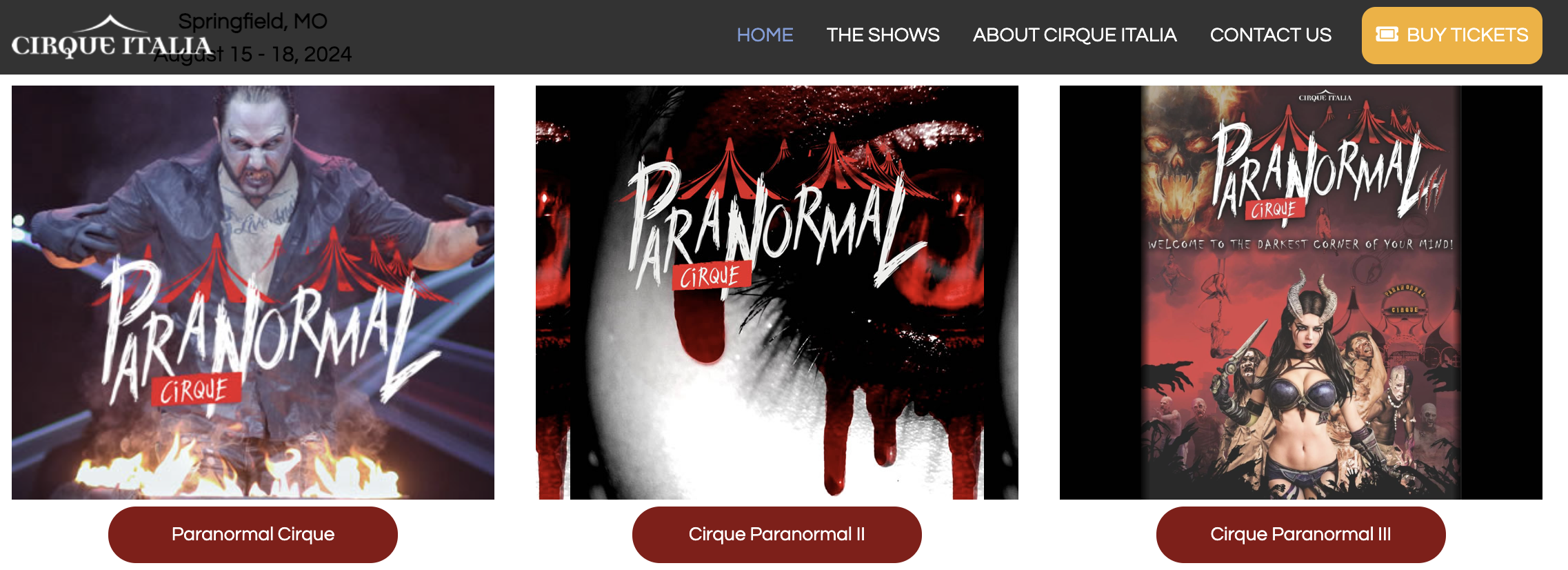The image size is (1568, 570).
Task: Click the August 15 - 18, 2024 date
Action: tap(252, 54)
